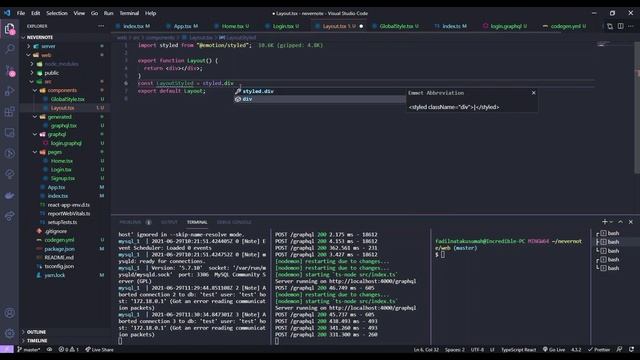Screen dimensions: 640x360
Task: Open the Source Control view
Action: [9, 70]
